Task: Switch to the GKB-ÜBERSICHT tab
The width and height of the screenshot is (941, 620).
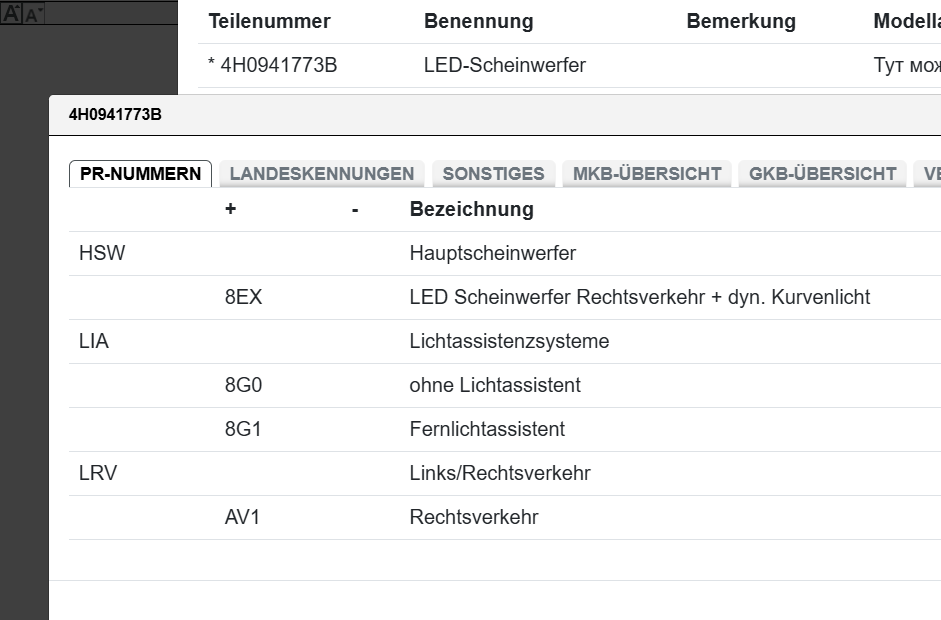Action: point(819,173)
